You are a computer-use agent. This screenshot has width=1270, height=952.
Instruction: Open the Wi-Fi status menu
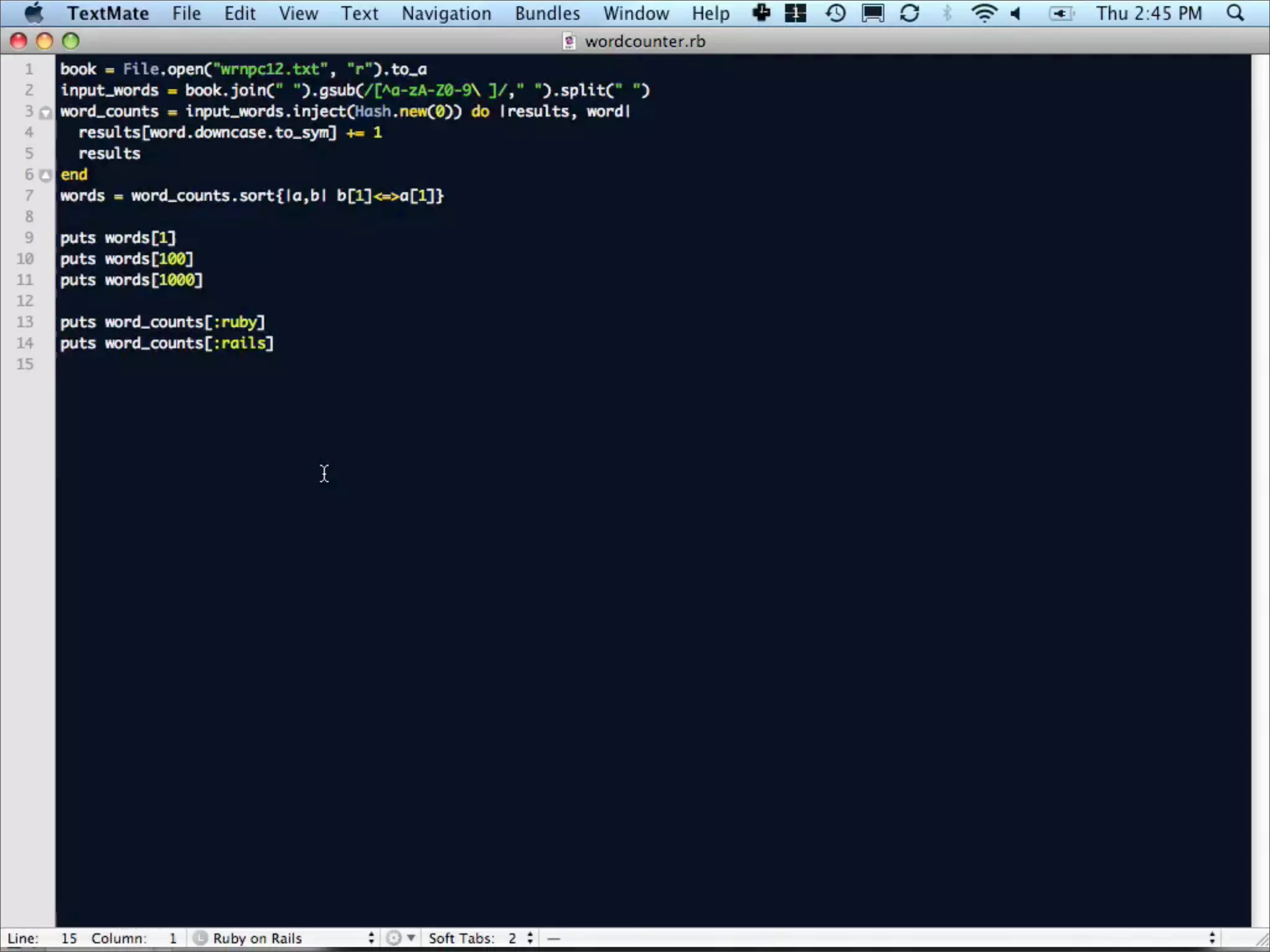pos(984,13)
